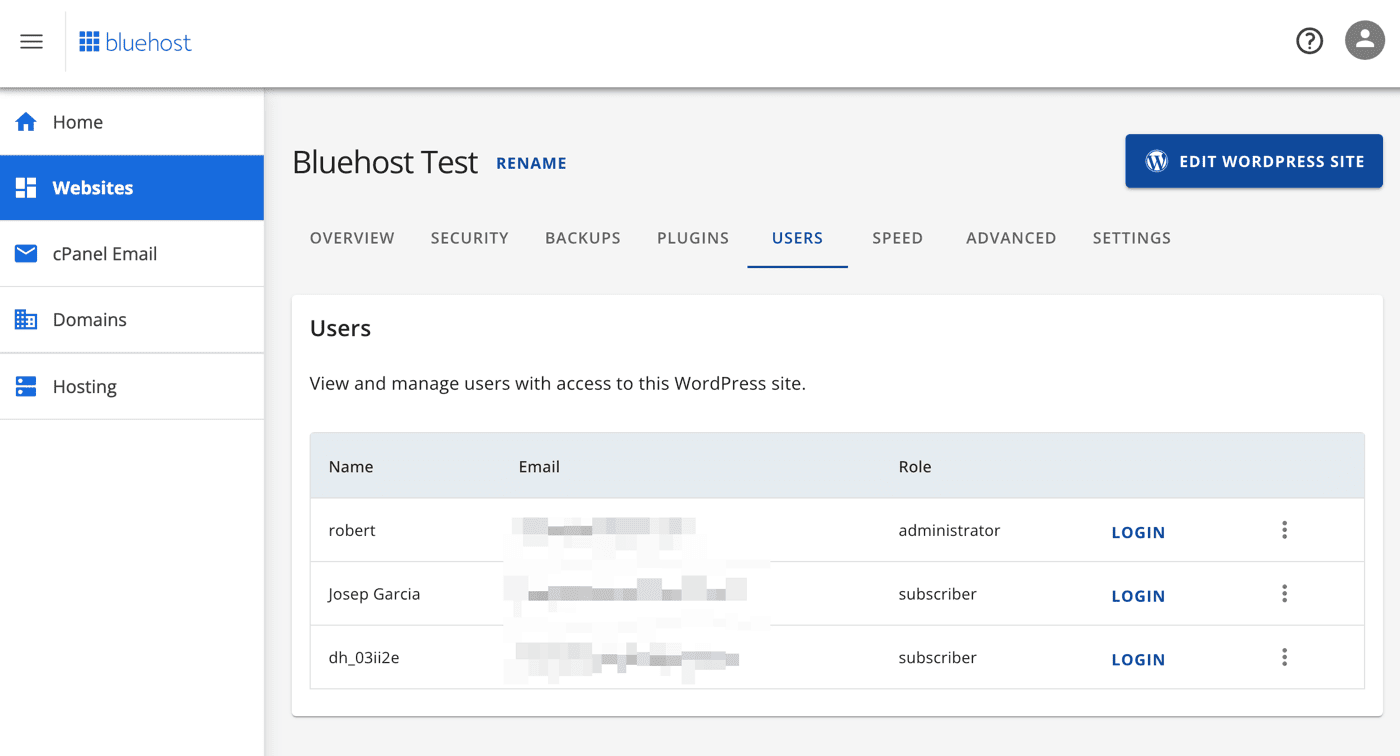Screen dimensions: 1400x756
Task: Switch to the Settings tab
Action: (1132, 238)
